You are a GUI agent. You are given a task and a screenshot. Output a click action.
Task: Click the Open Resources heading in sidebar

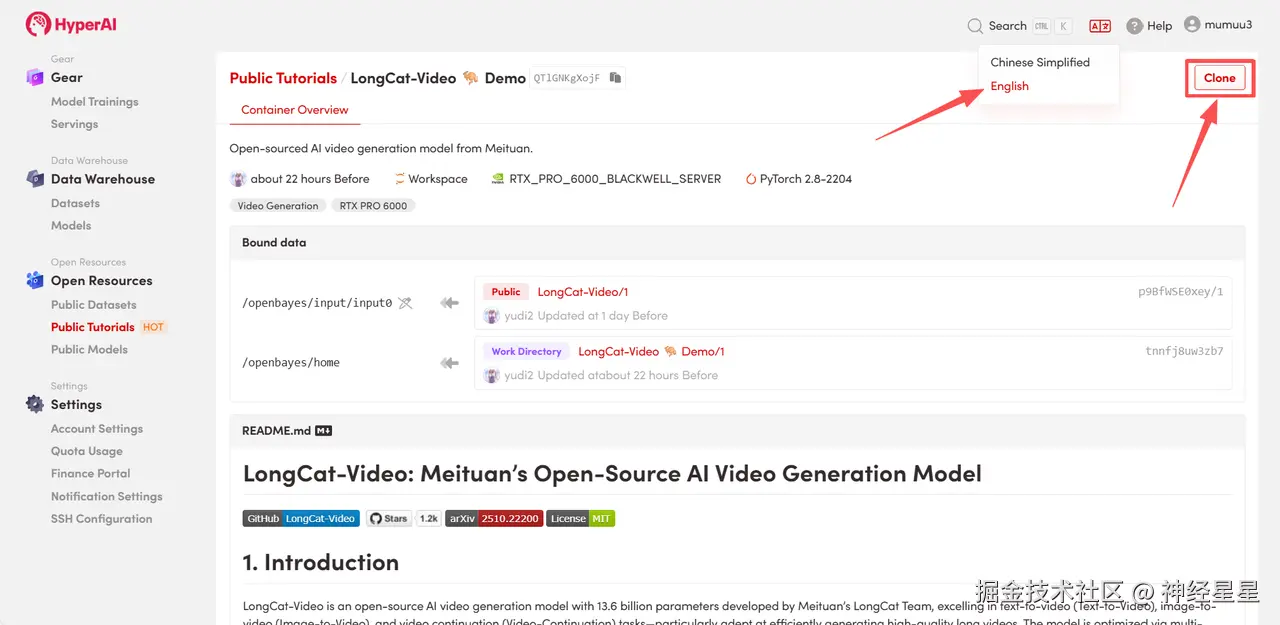tap(102, 281)
